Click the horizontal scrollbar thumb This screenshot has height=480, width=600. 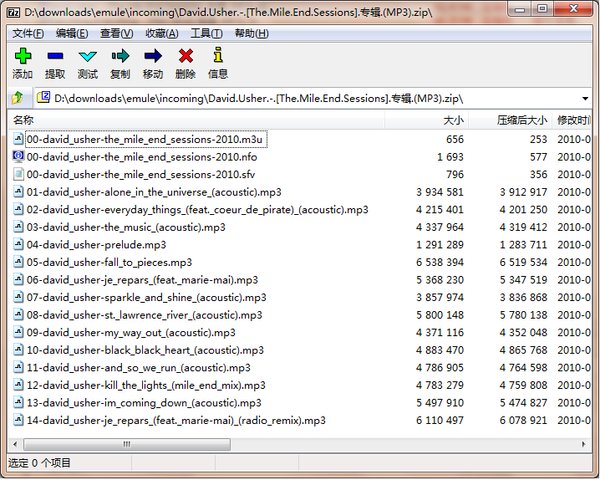[x=127, y=444]
